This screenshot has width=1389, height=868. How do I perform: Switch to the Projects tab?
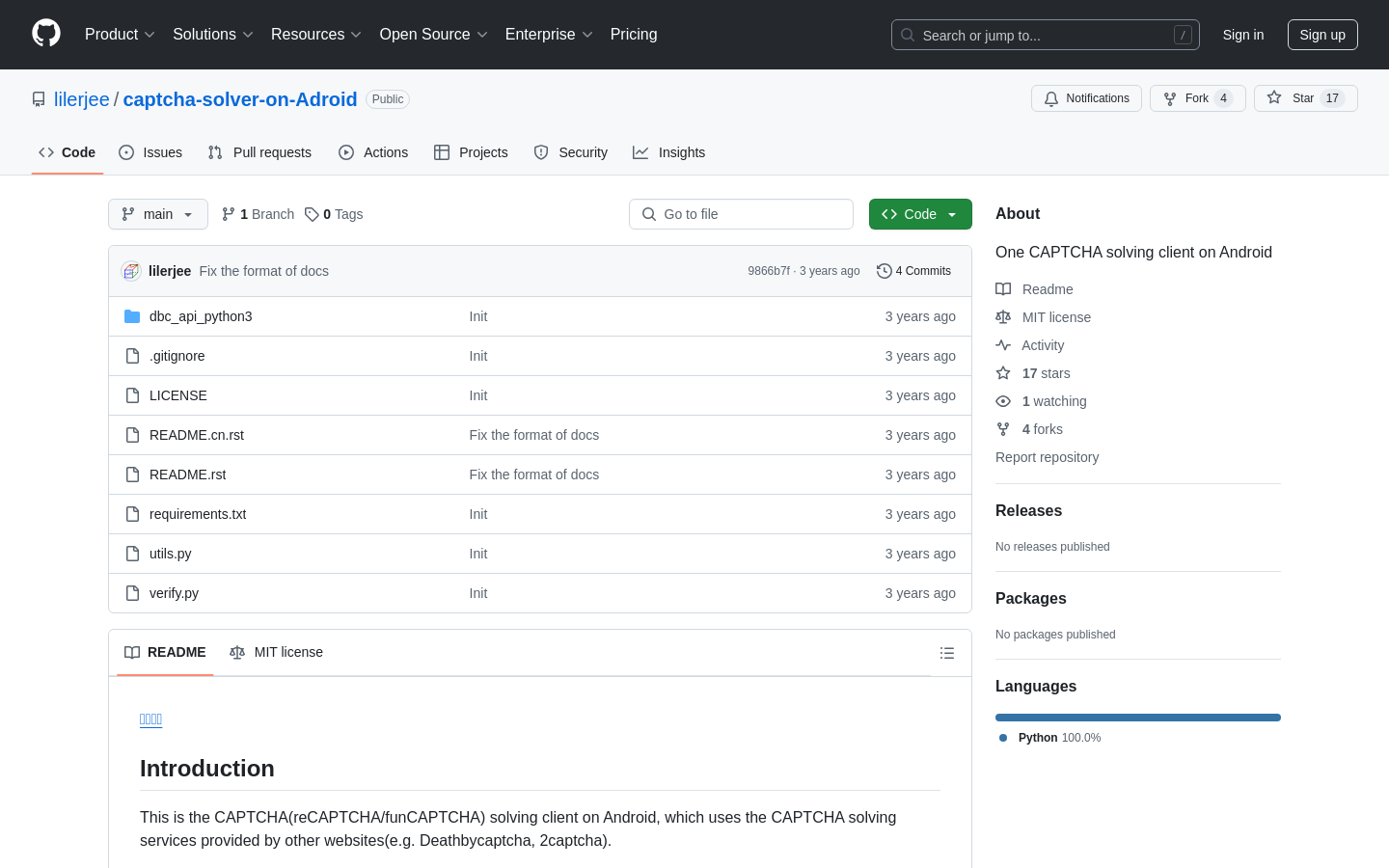click(471, 152)
